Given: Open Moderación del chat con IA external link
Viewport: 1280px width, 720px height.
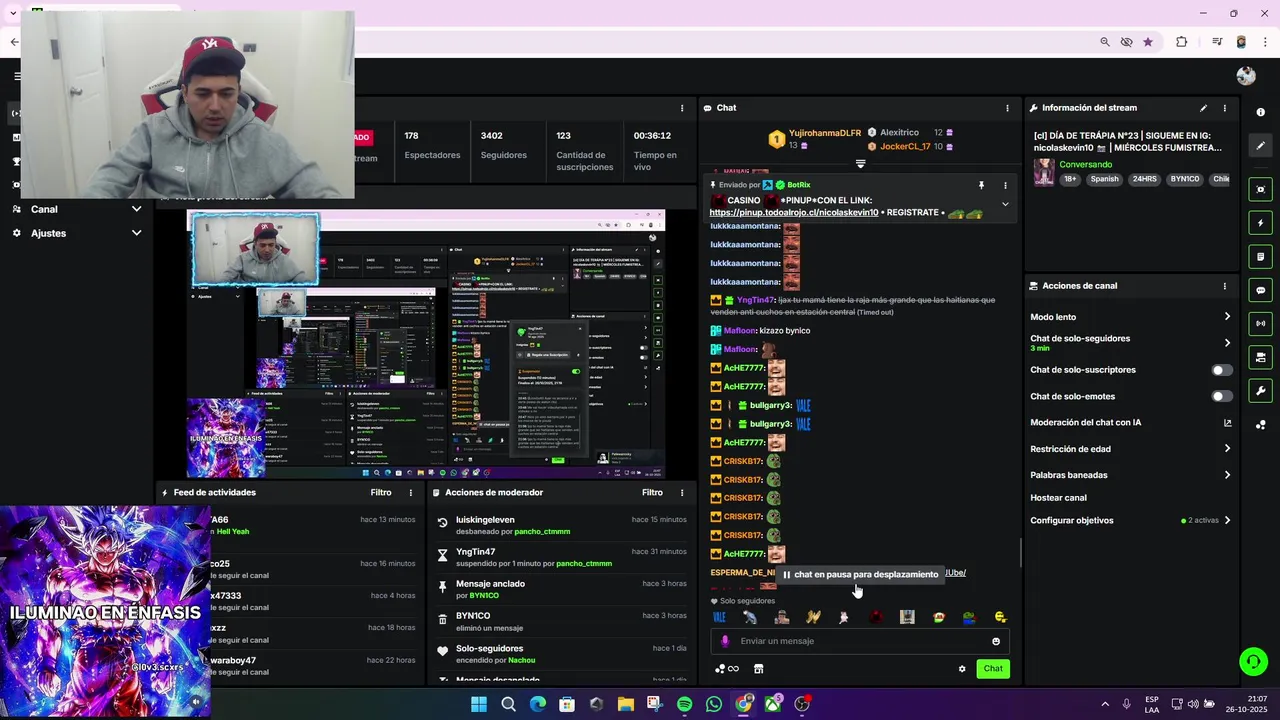Looking at the screenshot, I should click(1227, 423).
